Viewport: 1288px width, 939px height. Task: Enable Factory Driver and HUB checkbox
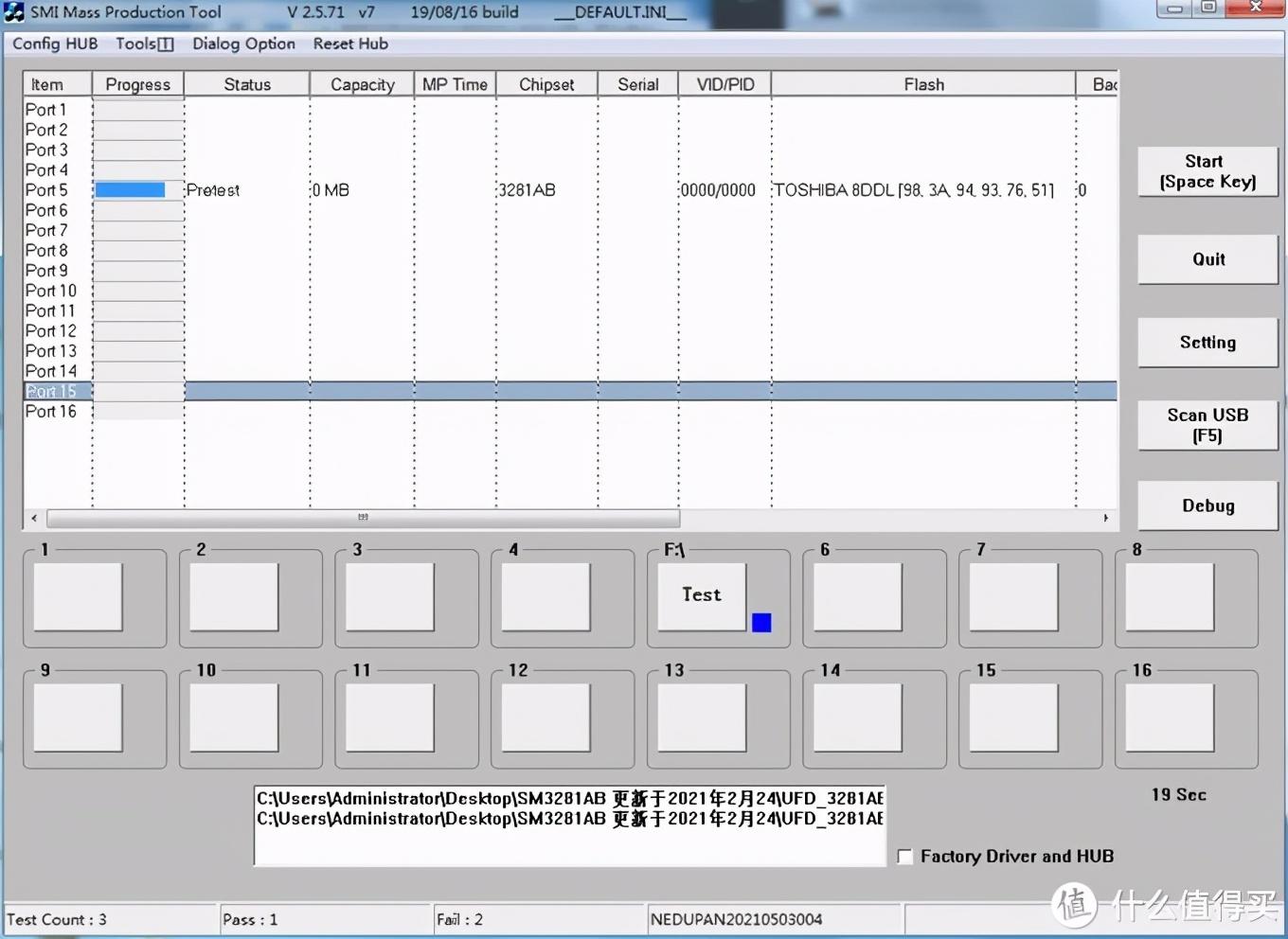pyautogui.click(x=905, y=857)
